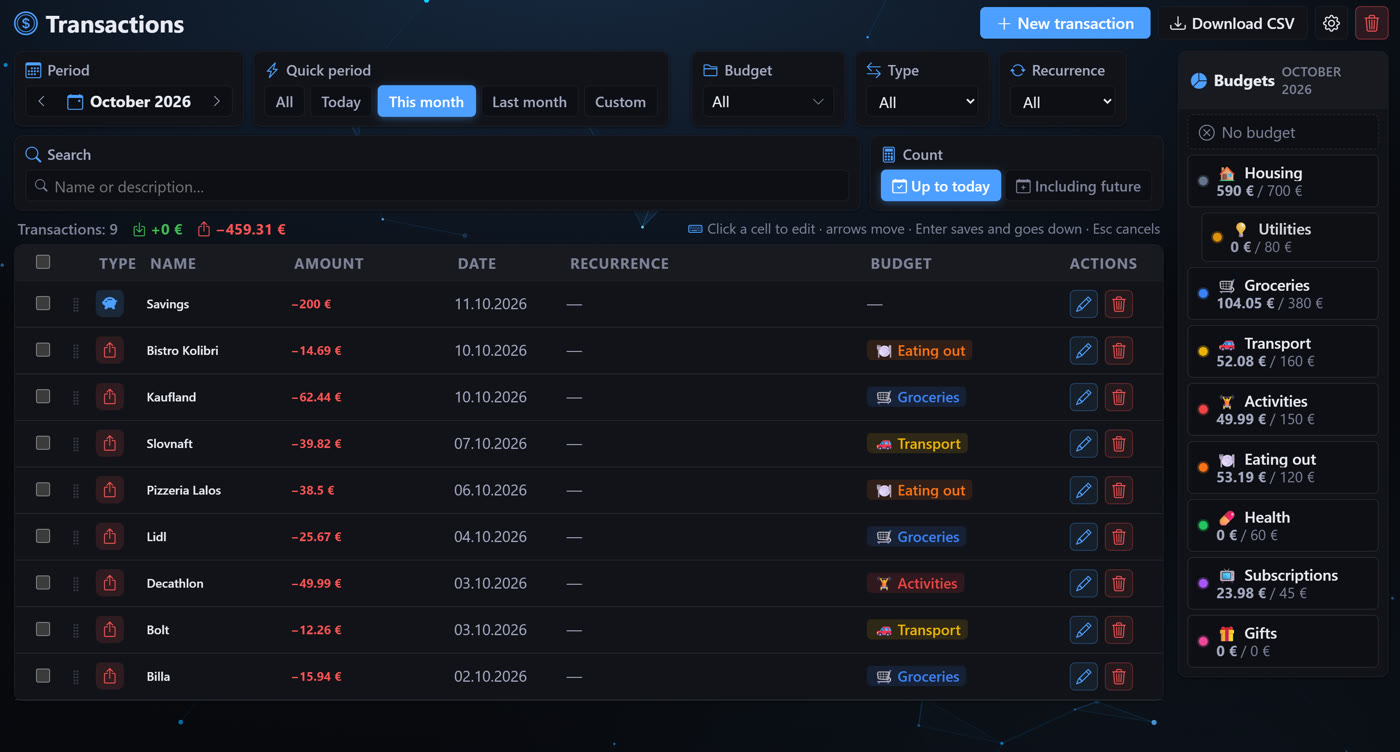Click the Groceries blue color dot
Image resolution: width=1400 pixels, height=752 pixels.
(1203, 294)
